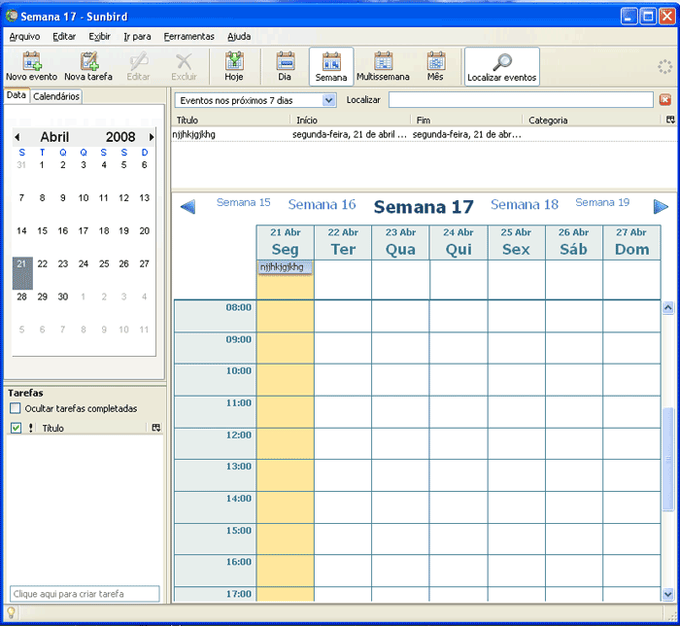Create a new event with Novo evento

[32, 66]
